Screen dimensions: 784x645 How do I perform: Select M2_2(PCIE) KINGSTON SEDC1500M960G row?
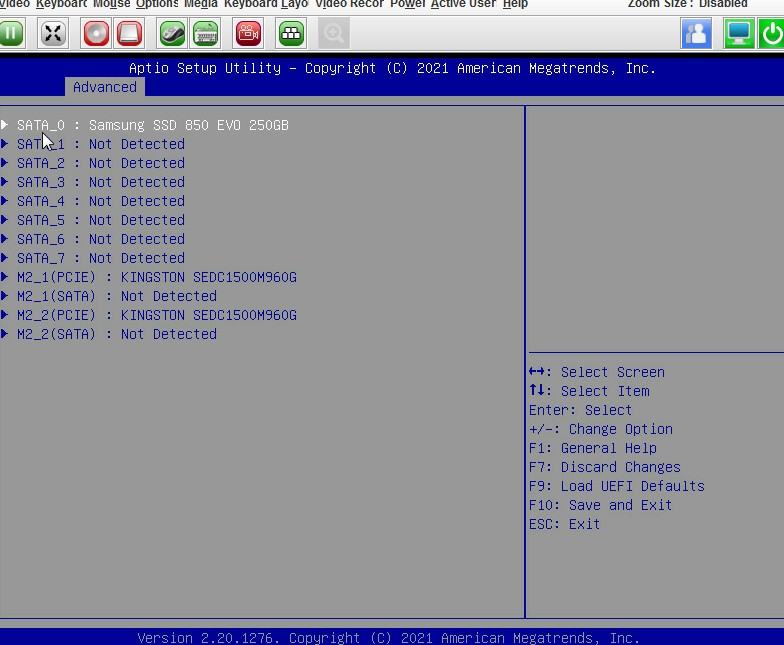[157, 315]
